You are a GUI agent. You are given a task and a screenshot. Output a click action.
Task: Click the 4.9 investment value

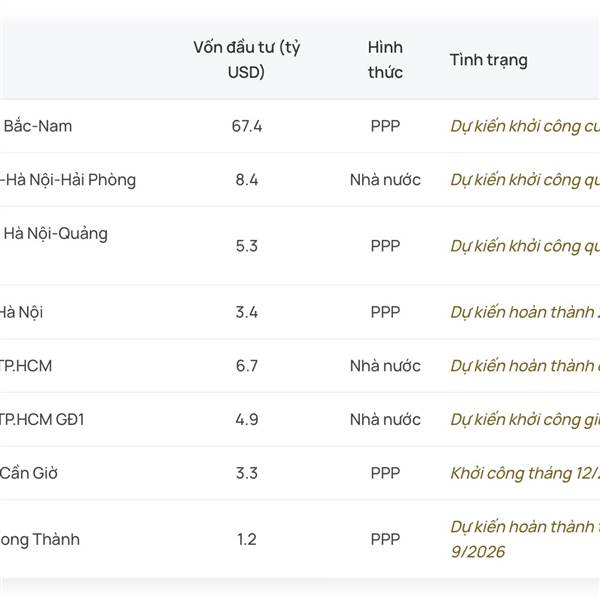[246, 420]
